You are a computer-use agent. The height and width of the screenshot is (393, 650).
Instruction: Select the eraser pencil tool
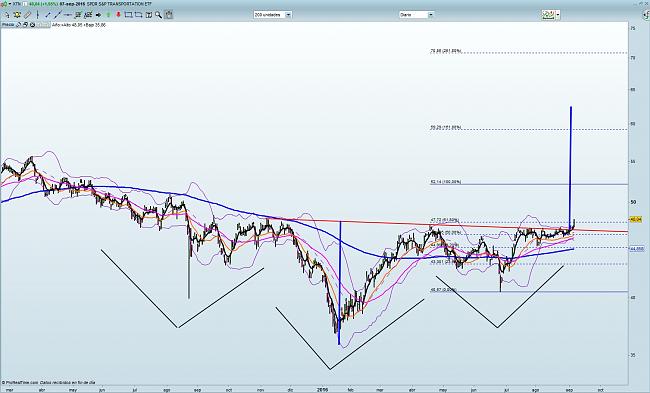tap(27, 15)
